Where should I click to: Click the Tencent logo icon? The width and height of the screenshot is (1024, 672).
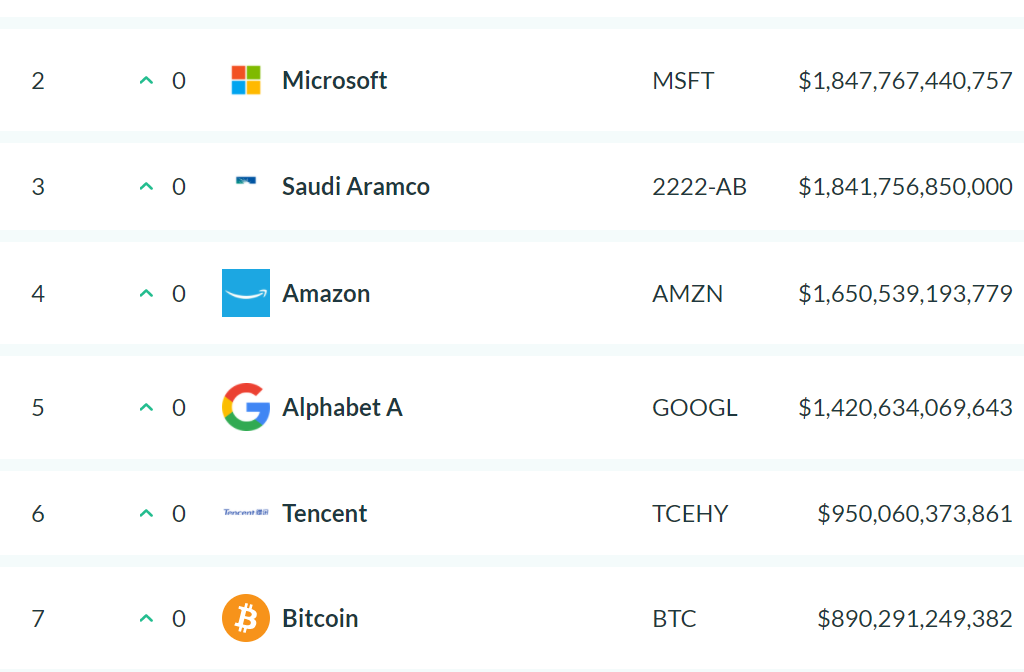[246, 513]
